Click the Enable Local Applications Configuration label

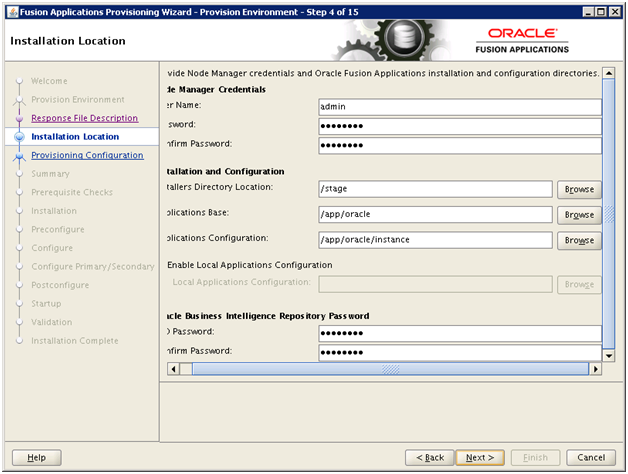(250, 265)
